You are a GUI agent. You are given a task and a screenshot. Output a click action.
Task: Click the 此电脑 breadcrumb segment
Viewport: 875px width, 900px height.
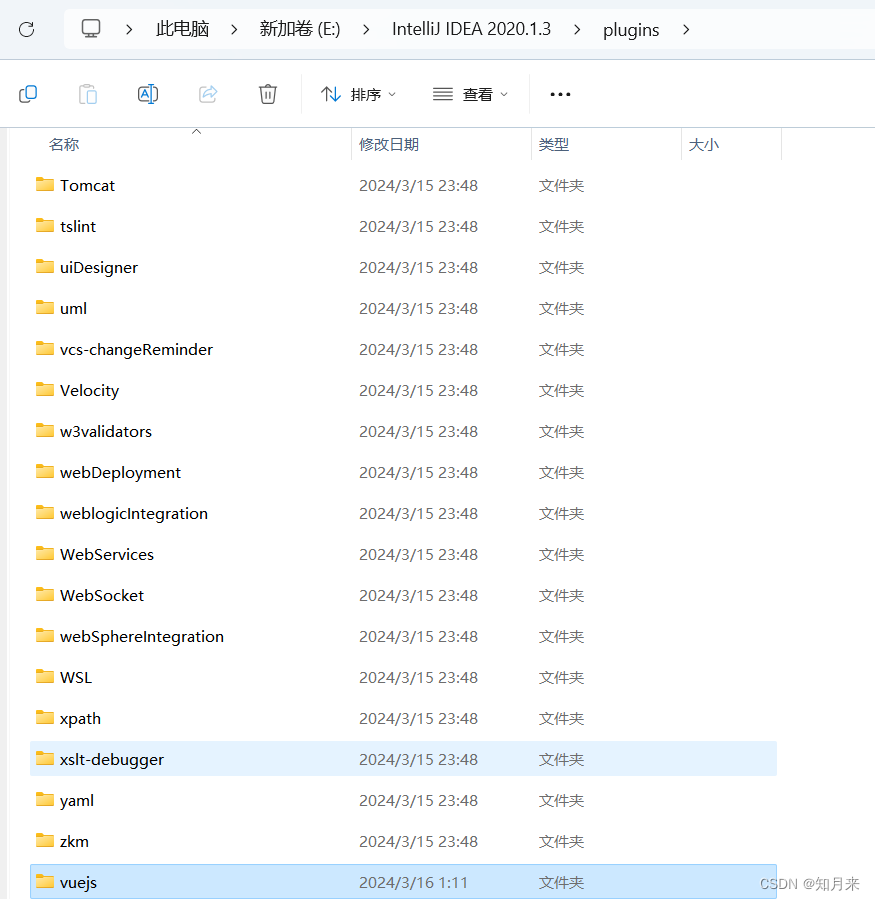click(x=183, y=29)
